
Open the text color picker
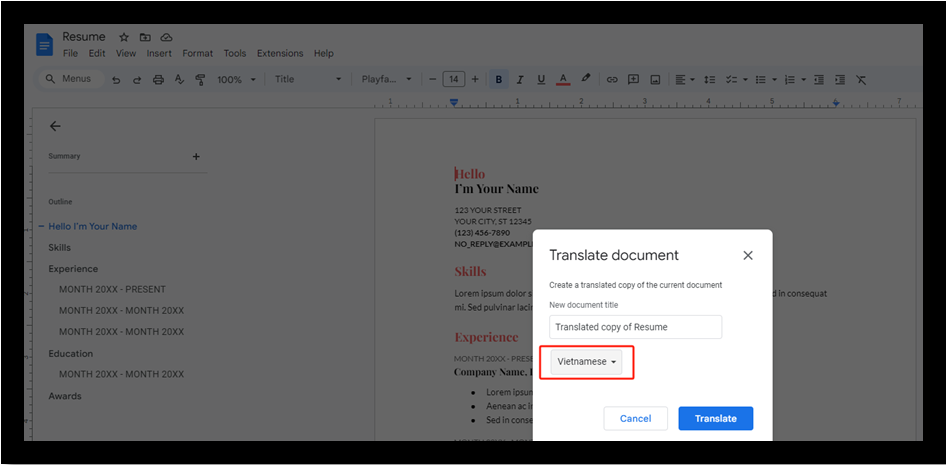563,80
